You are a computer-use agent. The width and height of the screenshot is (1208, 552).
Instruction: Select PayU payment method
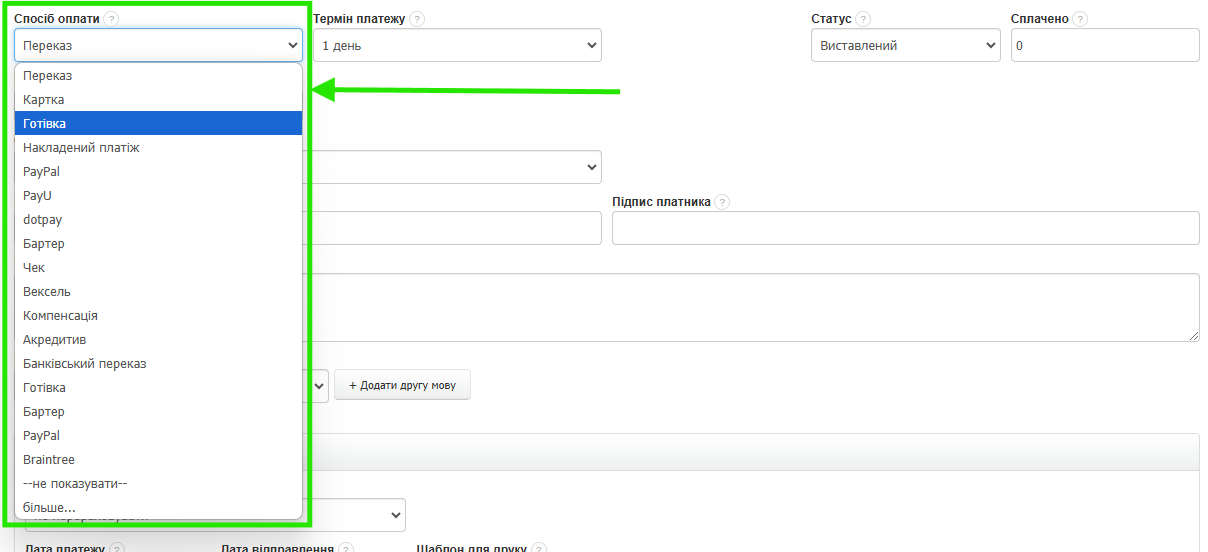click(x=38, y=196)
